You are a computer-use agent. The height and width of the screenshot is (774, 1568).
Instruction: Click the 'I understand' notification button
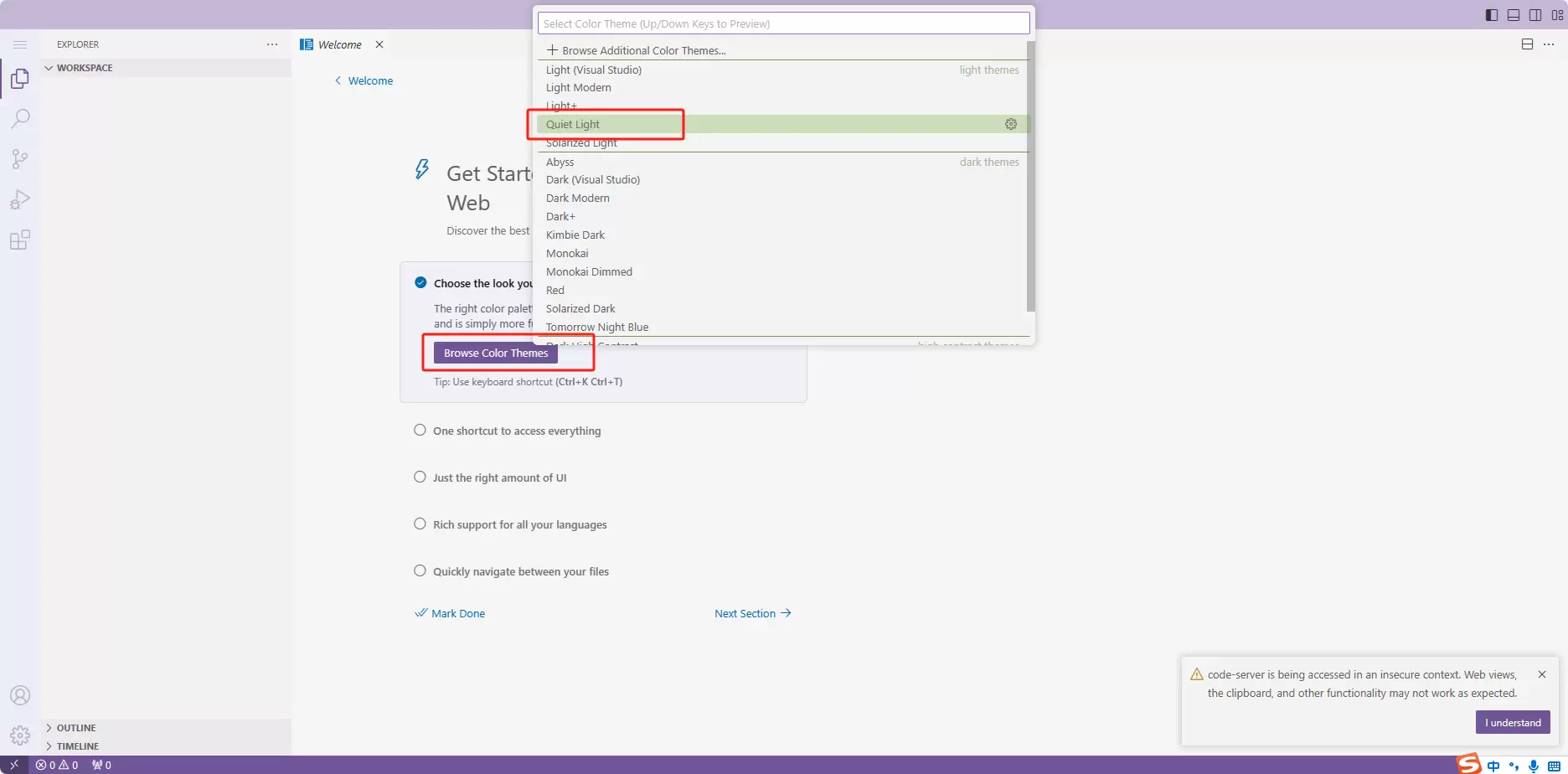click(x=1513, y=722)
